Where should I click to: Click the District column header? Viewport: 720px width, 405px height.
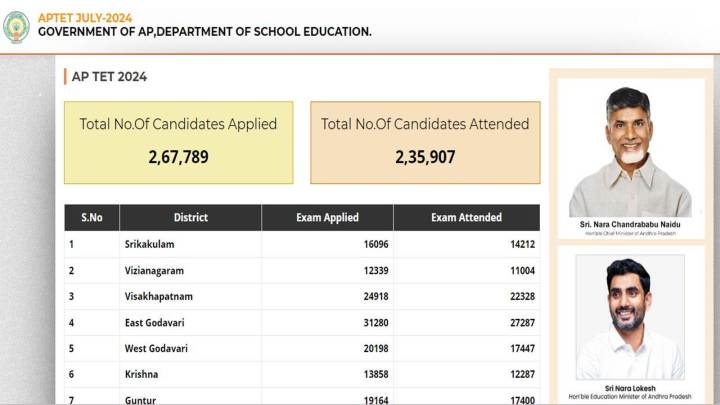pyautogui.click(x=191, y=218)
